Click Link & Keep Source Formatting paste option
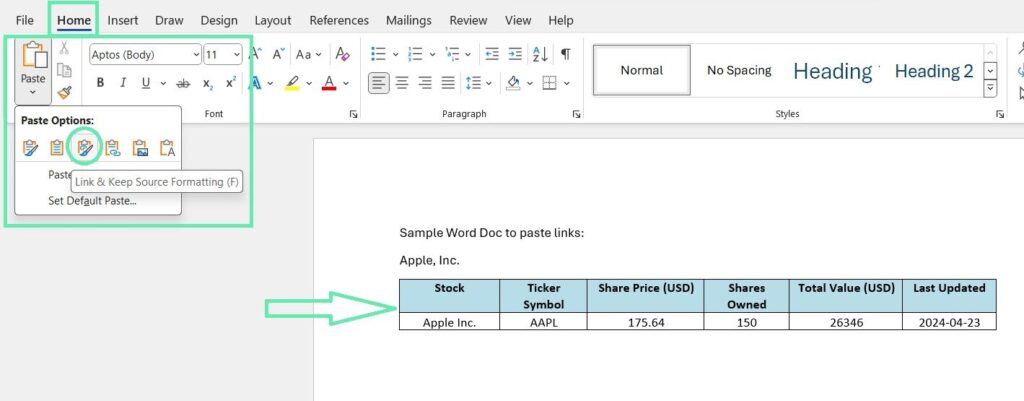Screen dimensions: 1024x401 pyautogui.click(x=86, y=149)
